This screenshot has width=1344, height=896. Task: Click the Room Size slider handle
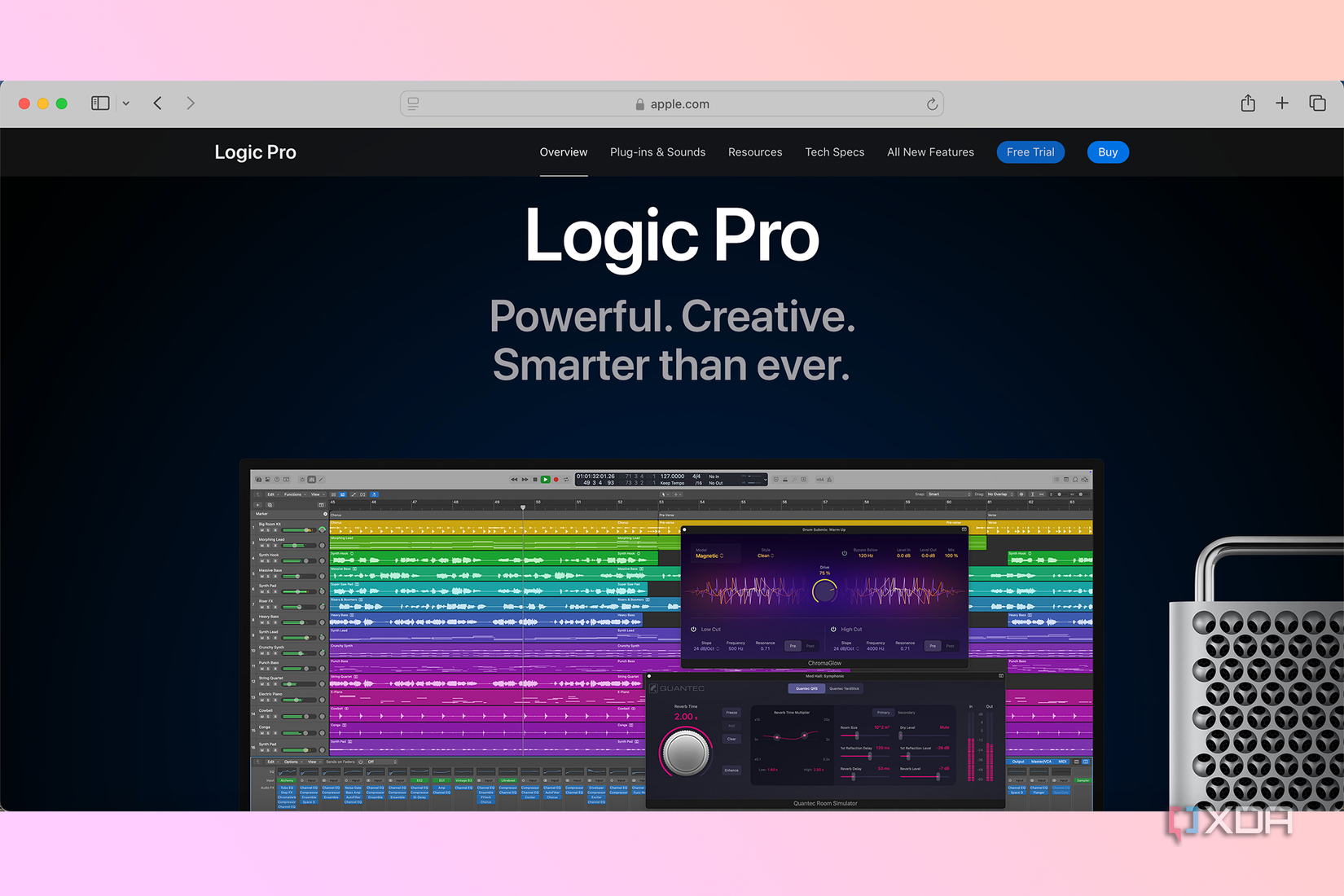[857, 736]
